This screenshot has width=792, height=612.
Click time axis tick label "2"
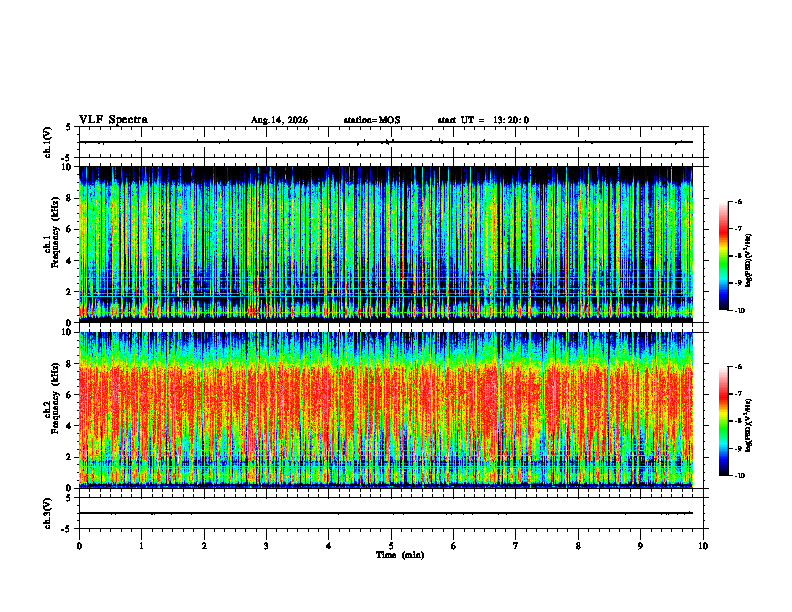(204, 546)
